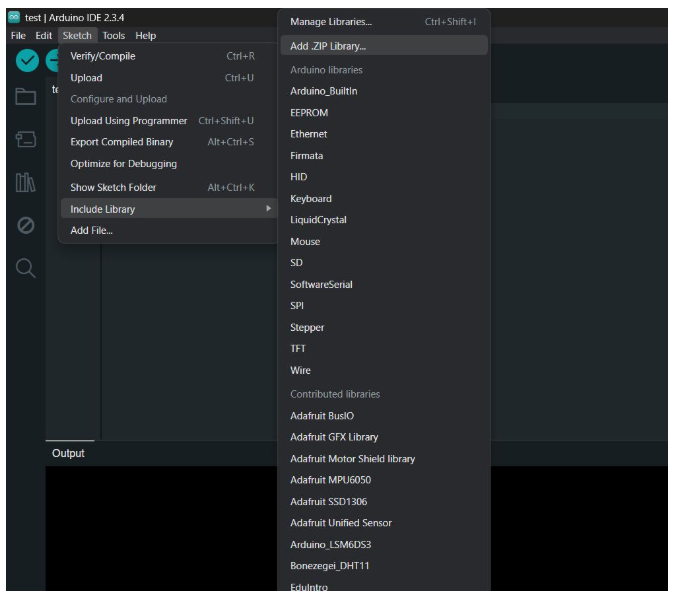Include Arduino_LSM6DS3 library

tap(384, 545)
